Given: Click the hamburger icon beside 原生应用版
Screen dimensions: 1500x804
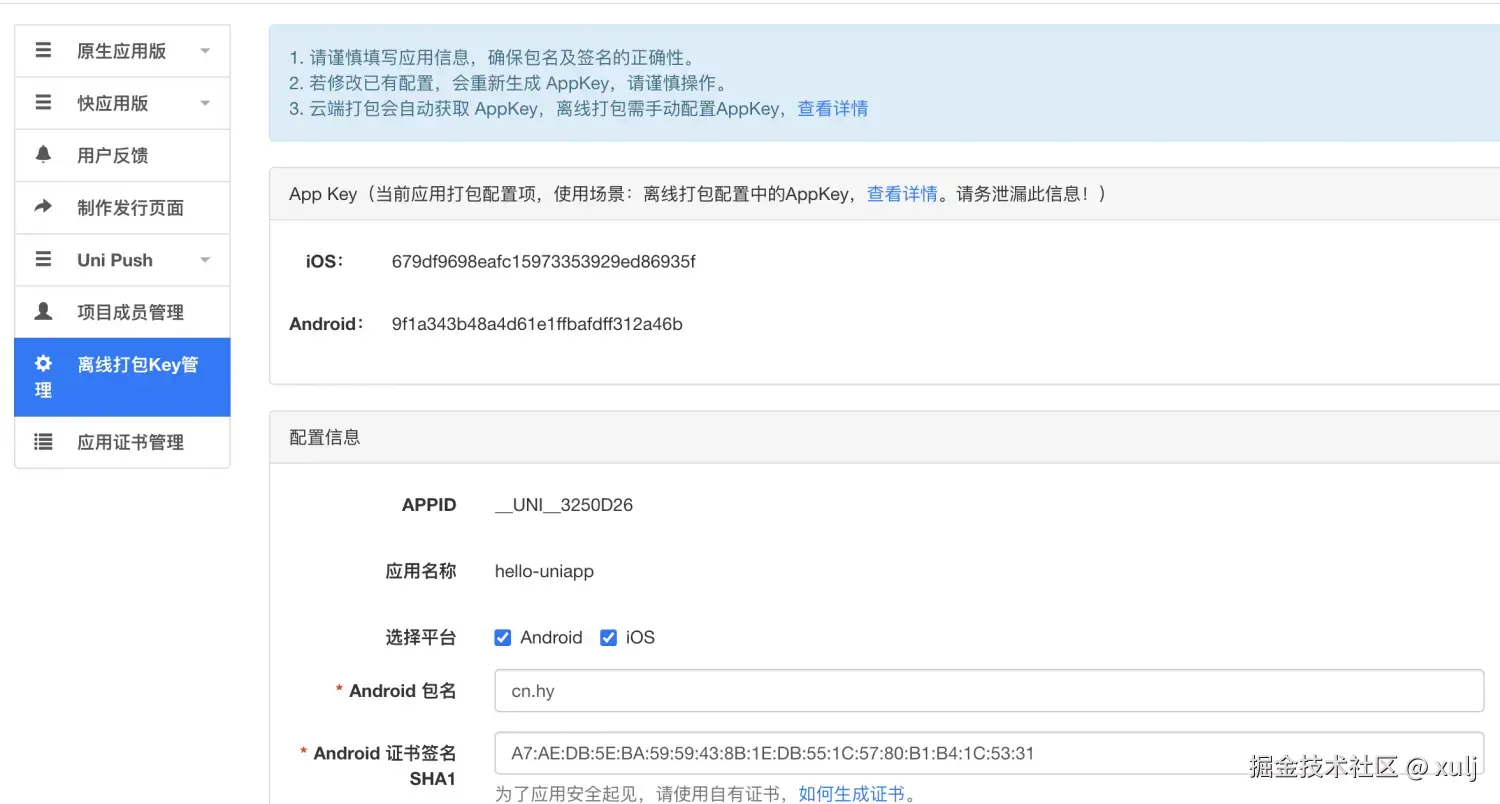Looking at the screenshot, I should pos(43,50).
